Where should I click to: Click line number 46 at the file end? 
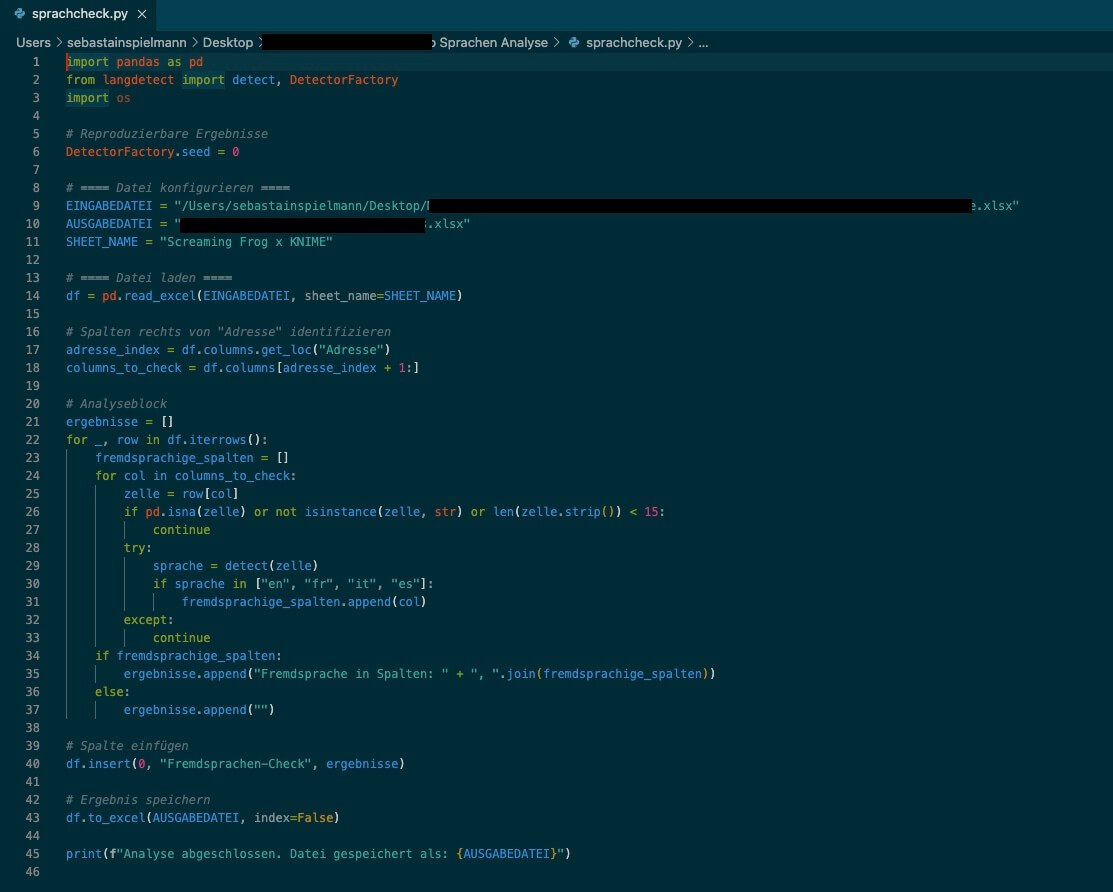[33, 872]
